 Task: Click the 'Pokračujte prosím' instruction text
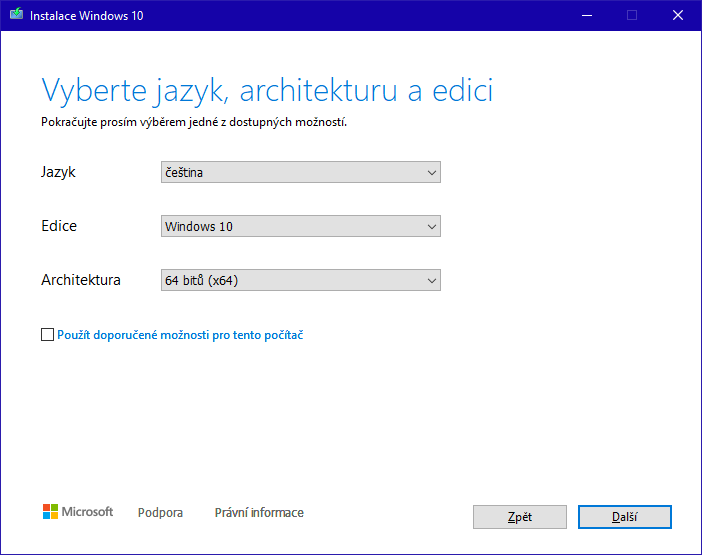194,122
